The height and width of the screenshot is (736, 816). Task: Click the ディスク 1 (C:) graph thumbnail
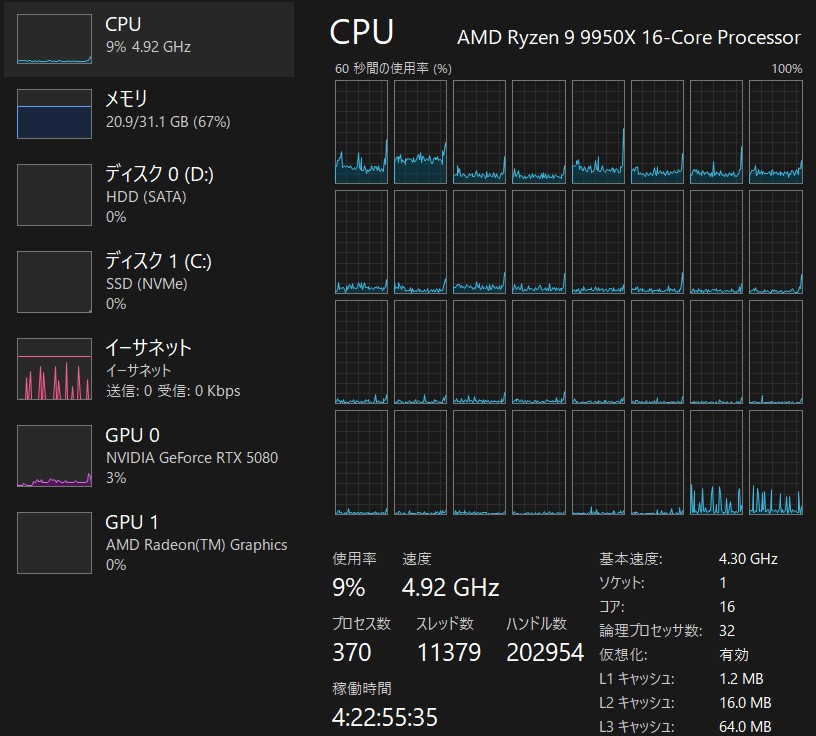point(54,282)
